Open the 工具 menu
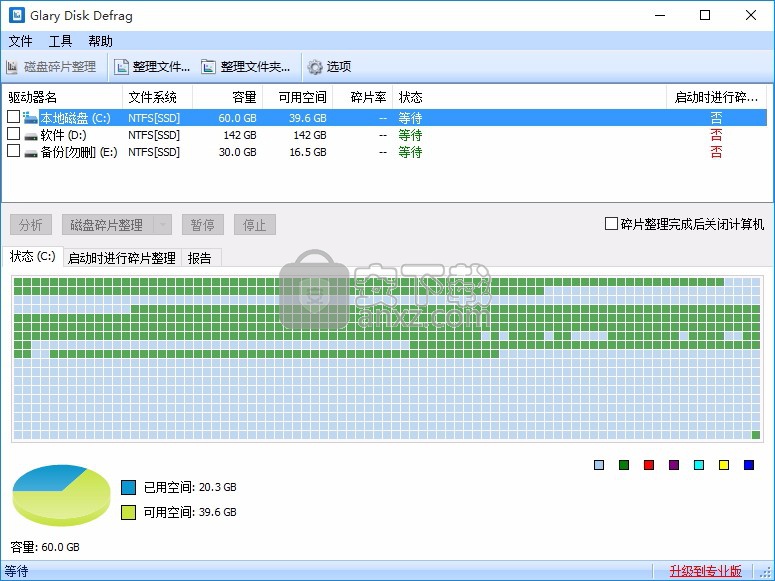Viewport: 775px width, 581px height. 60,41
